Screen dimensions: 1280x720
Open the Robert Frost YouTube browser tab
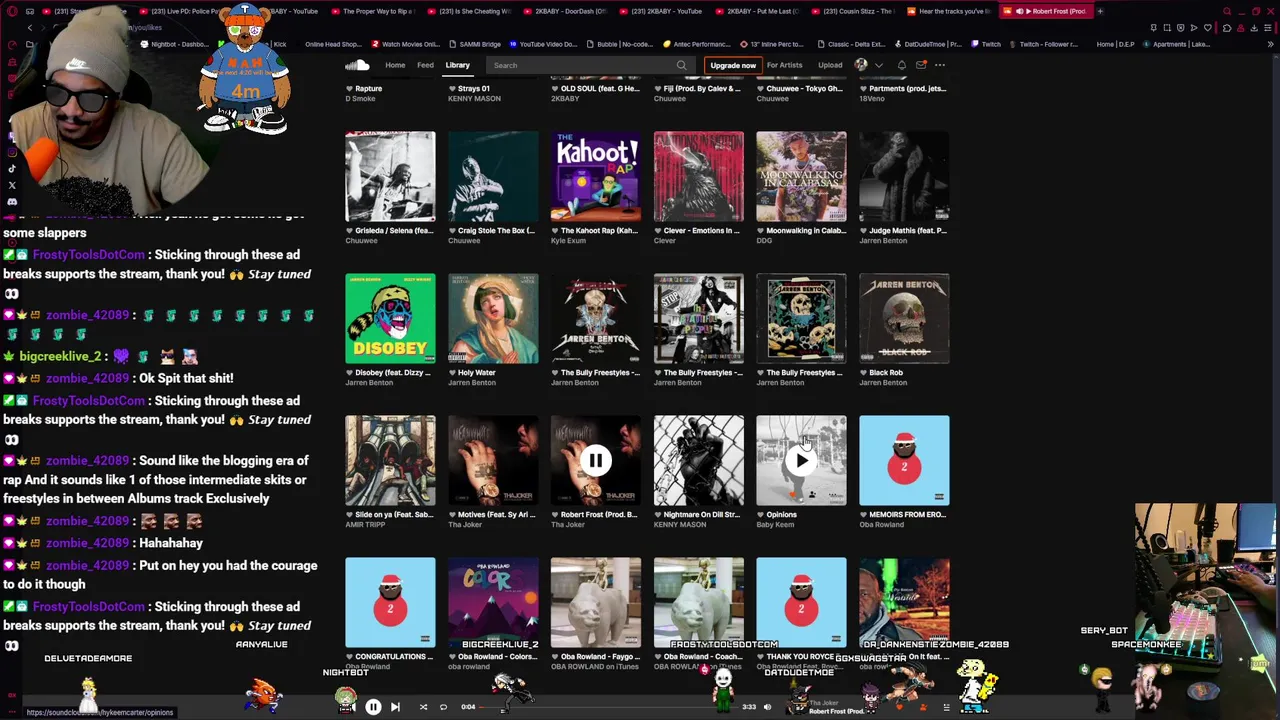(x=1045, y=11)
